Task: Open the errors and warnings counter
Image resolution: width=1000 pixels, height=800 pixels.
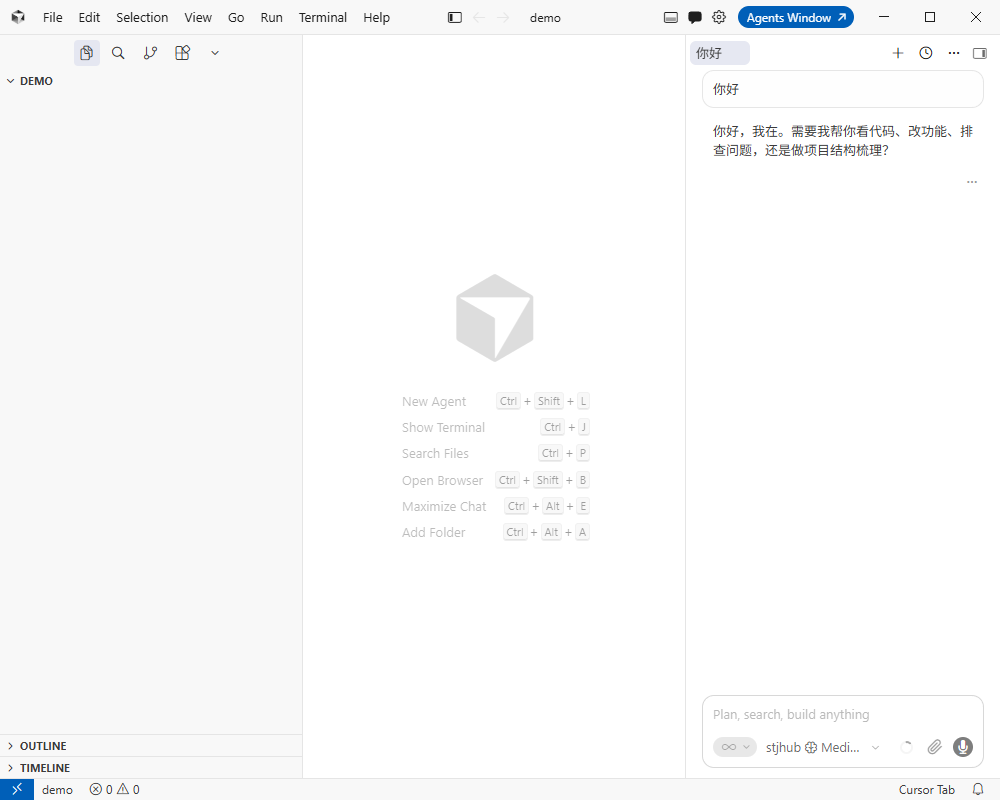Action: [x=115, y=789]
